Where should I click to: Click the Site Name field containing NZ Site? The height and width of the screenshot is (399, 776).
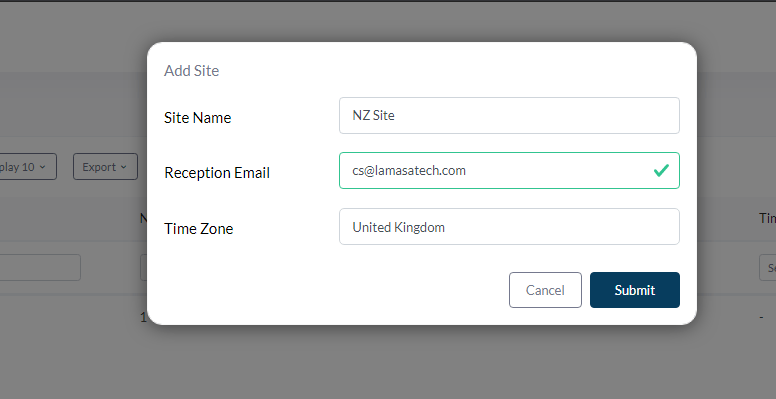click(509, 115)
